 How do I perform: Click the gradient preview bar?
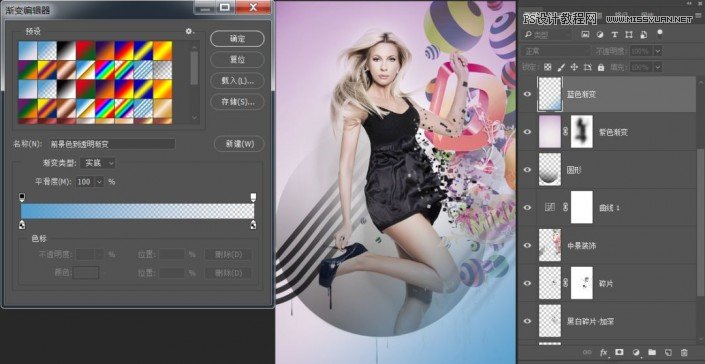point(138,211)
